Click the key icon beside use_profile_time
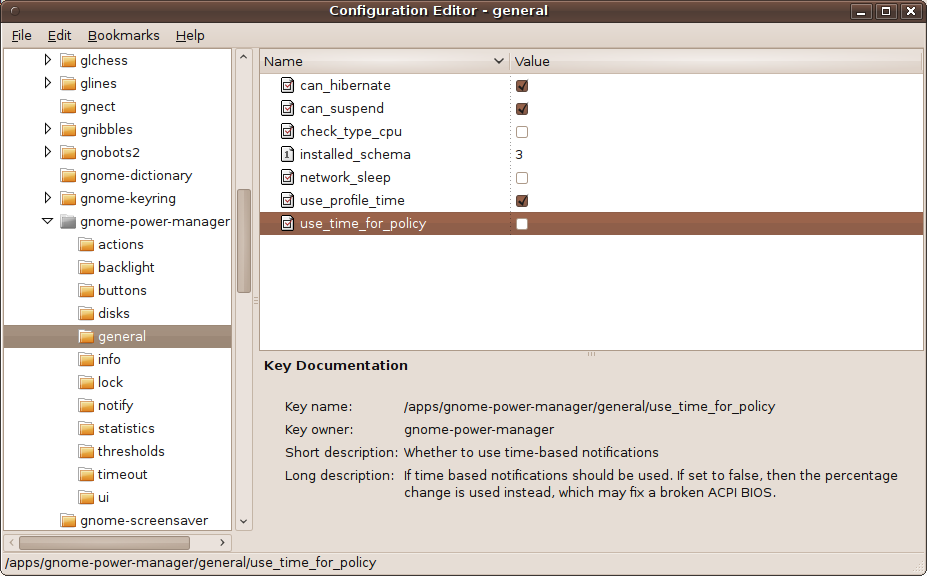The image size is (927, 576). [287, 201]
